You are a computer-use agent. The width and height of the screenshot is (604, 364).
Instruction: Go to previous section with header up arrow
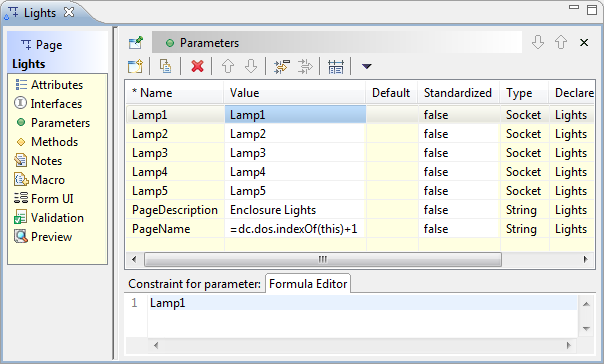(561, 42)
